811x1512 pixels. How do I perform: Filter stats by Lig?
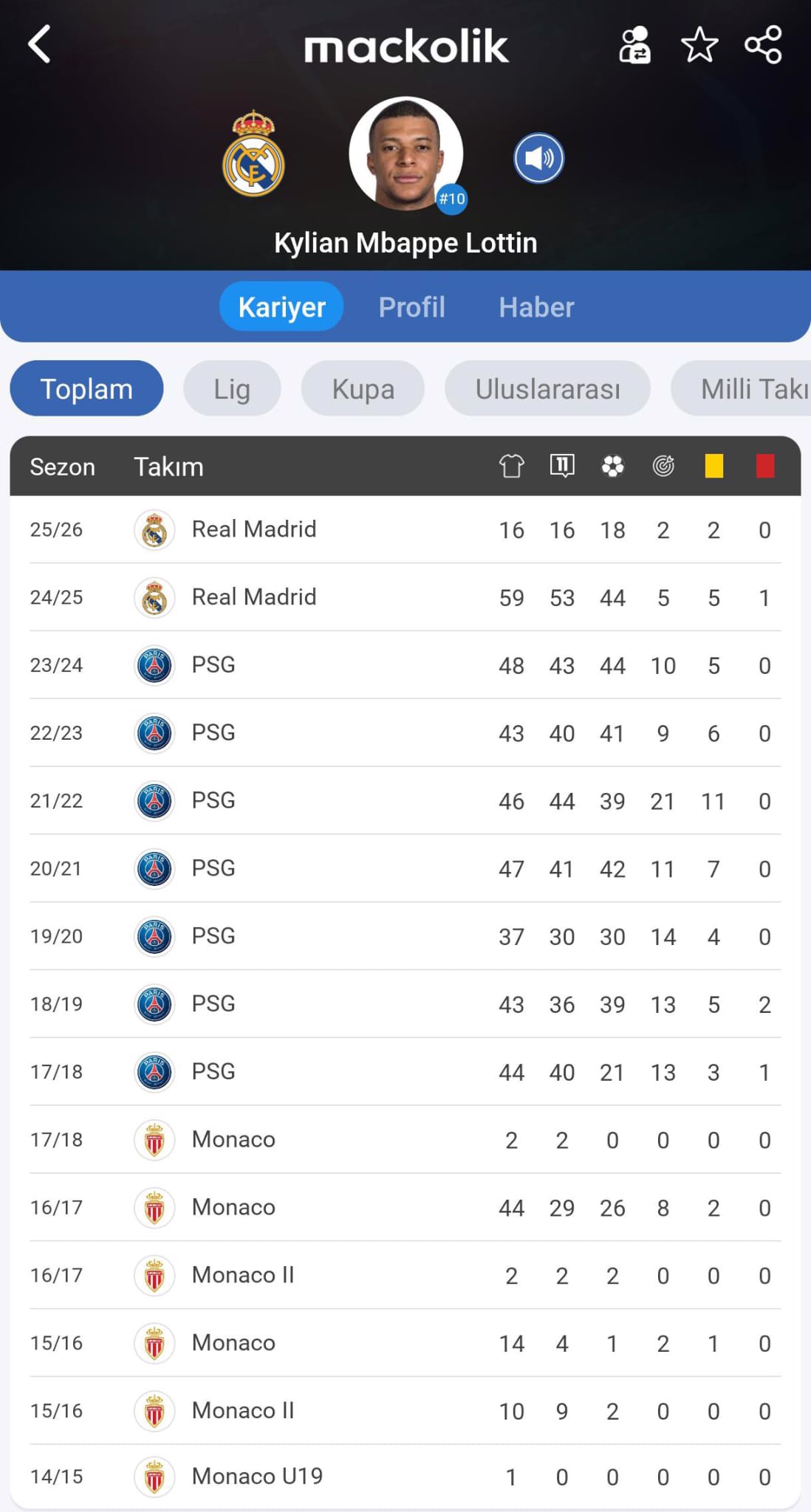coord(232,389)
